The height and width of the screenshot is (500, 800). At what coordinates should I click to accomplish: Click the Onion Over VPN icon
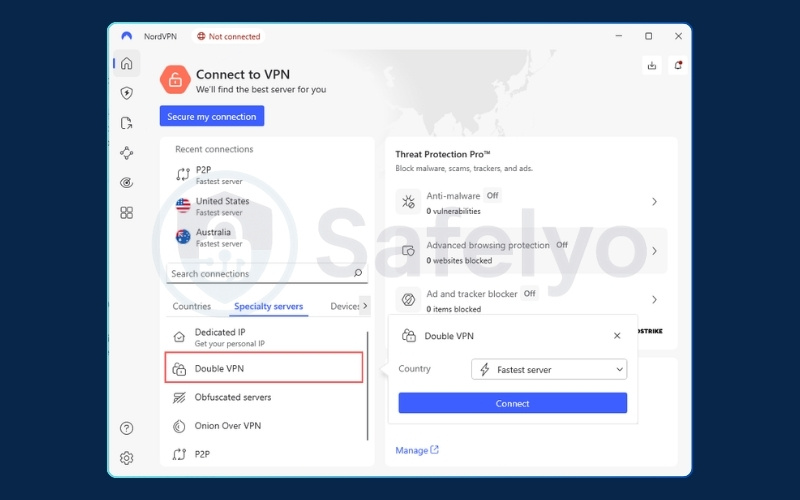pos(179,426)
